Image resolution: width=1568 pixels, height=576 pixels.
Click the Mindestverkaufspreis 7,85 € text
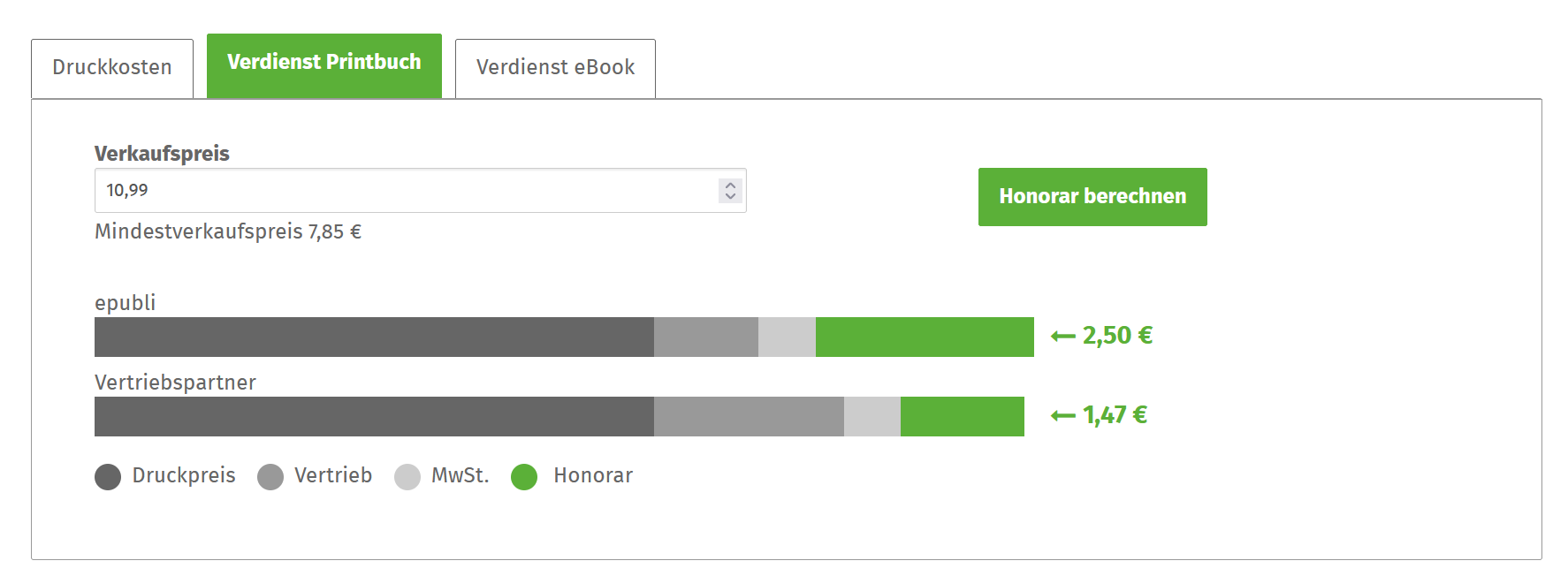pos(228,232)
